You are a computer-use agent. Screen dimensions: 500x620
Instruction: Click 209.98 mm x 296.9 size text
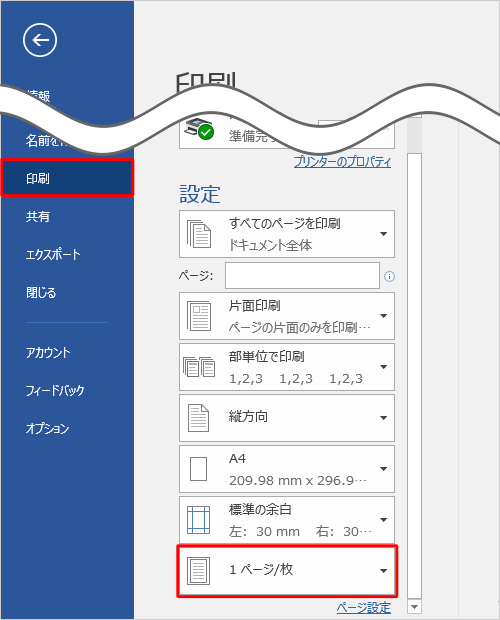(298, 480)
